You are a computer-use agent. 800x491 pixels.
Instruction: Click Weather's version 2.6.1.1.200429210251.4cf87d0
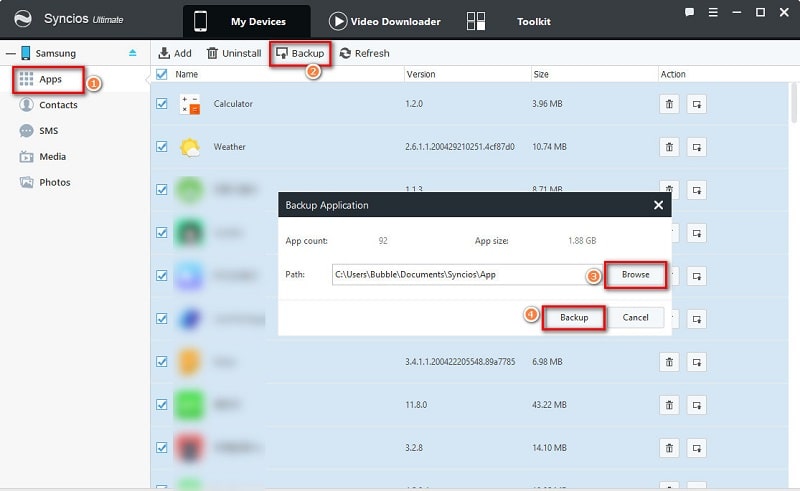pyautogui.click(x=460, y=146)
